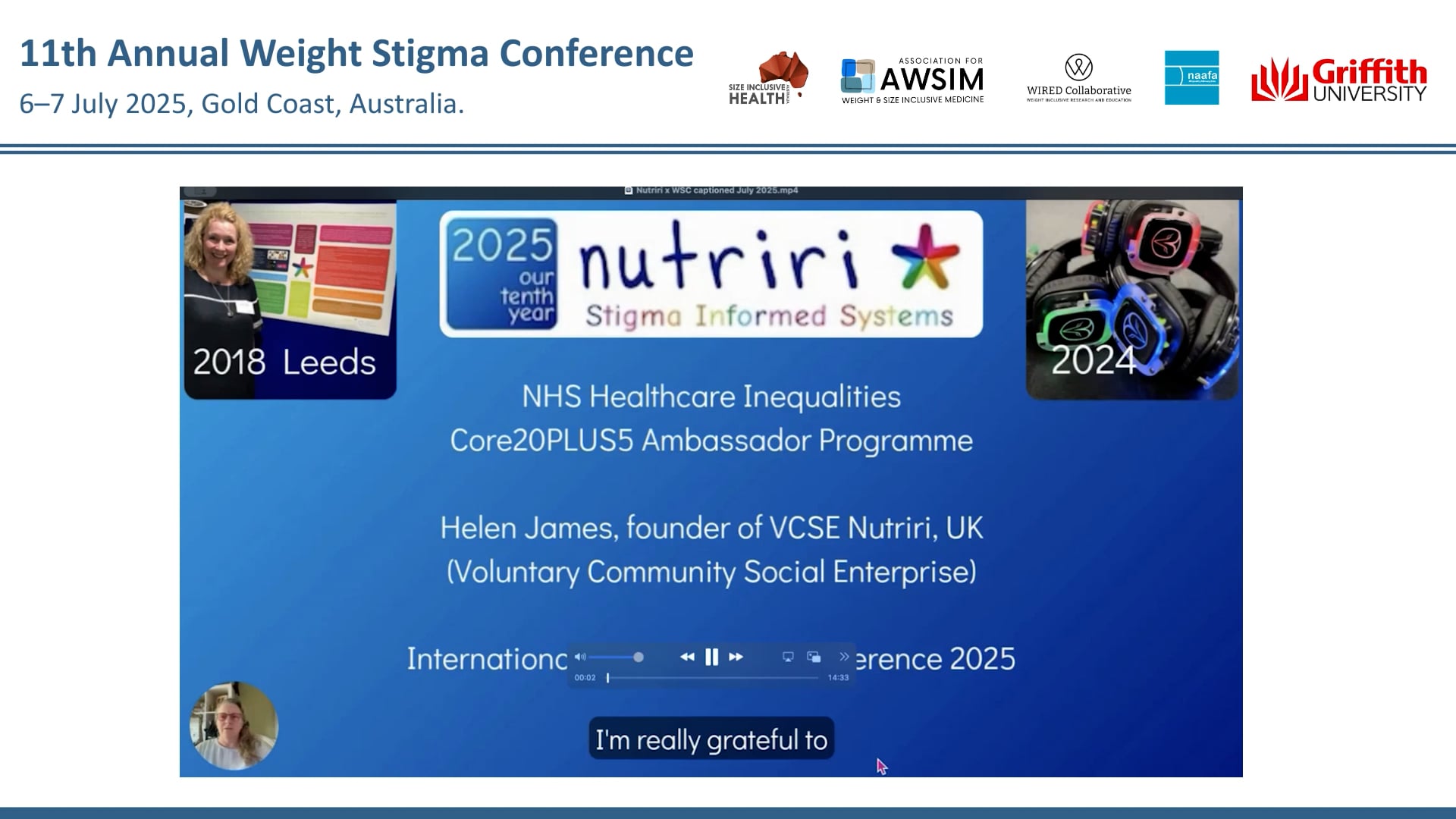Screen dimensions: 1456x819
Task: Fast-forward using the skip-ahead icon
Action: [x=736, y=657]
